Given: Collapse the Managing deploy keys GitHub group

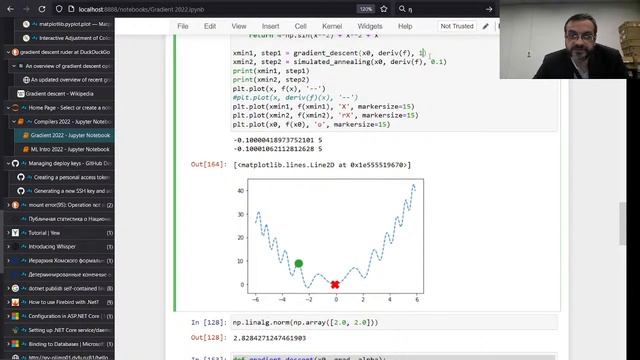Looking at the screenshot, I should [x=8, y=163].
